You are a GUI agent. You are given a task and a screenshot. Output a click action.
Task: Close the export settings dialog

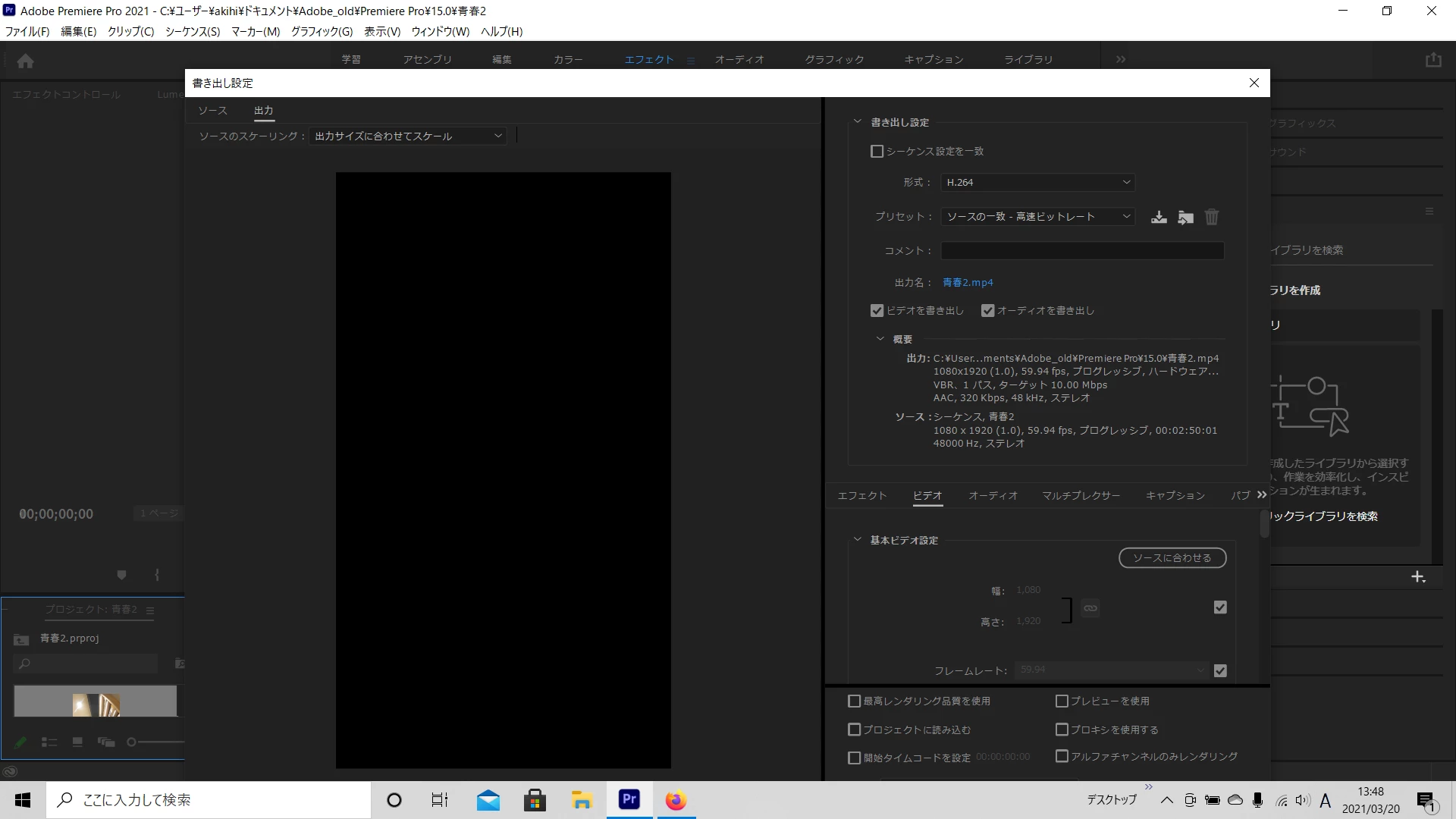tap(1254, 83)
